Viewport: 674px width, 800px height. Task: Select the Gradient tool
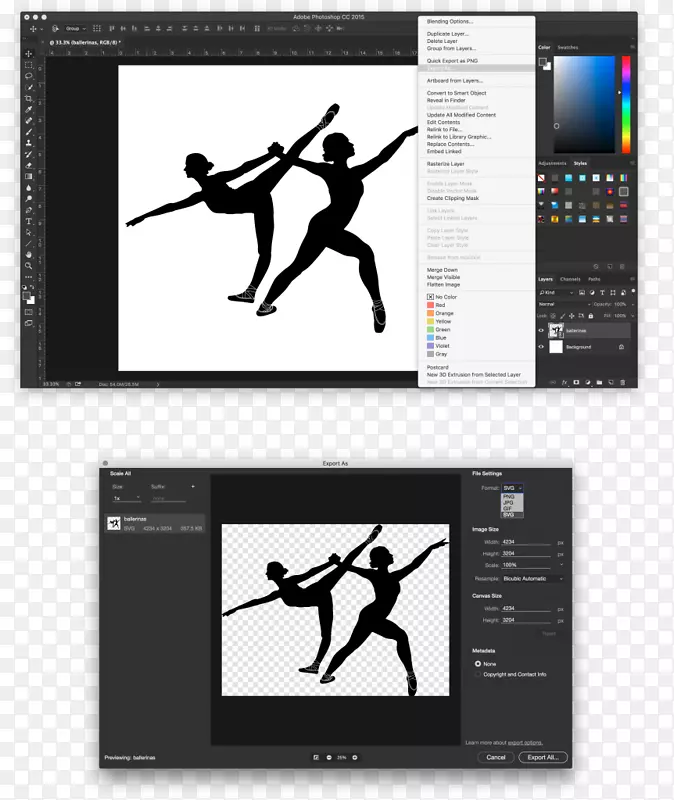coord(29,177)
